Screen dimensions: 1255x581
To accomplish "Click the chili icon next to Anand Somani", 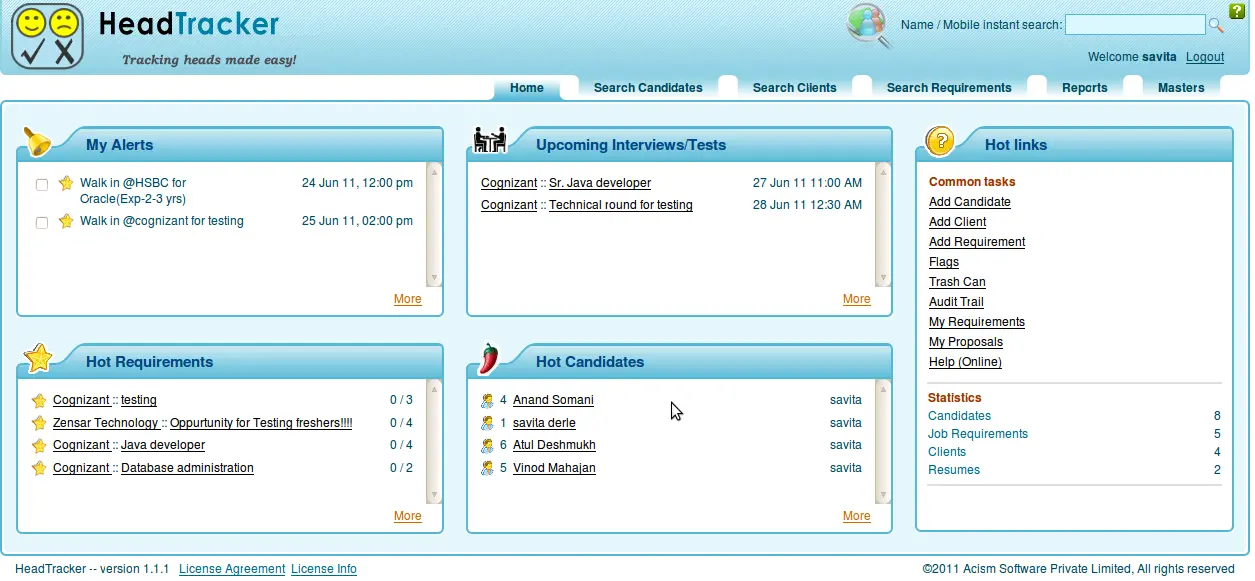I will click(488, 400).
